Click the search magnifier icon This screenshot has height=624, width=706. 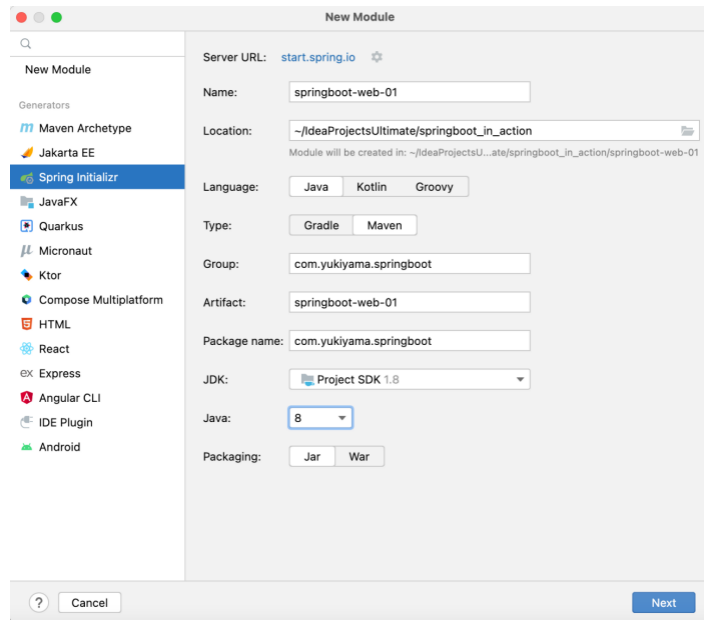pyautogui.click(x=26, y=44)
